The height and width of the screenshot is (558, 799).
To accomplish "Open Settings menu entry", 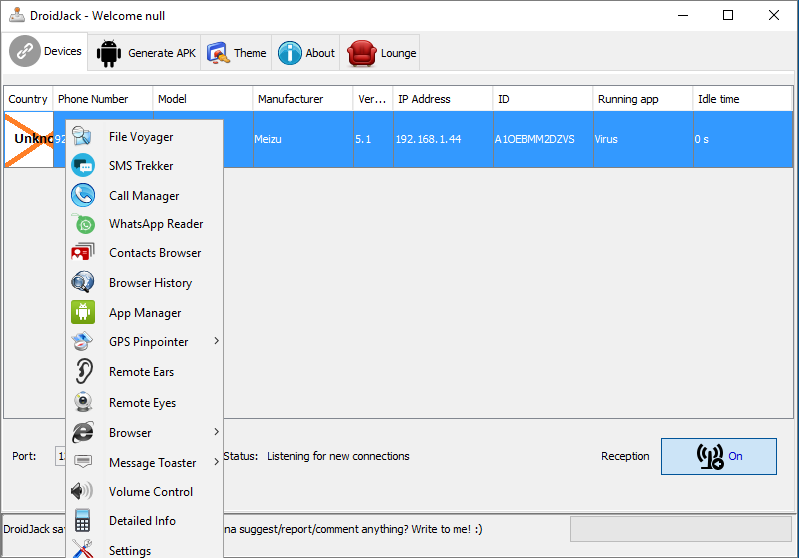I will pos(145,550).
